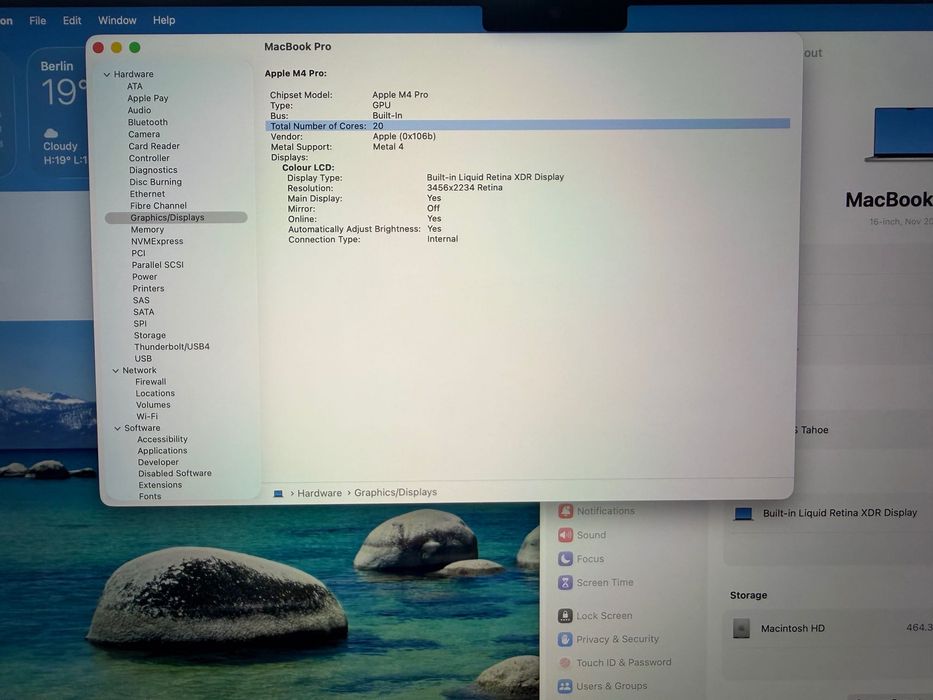Open the Edit menu
The width and height of the screenshot is (933, 700).
72,20
